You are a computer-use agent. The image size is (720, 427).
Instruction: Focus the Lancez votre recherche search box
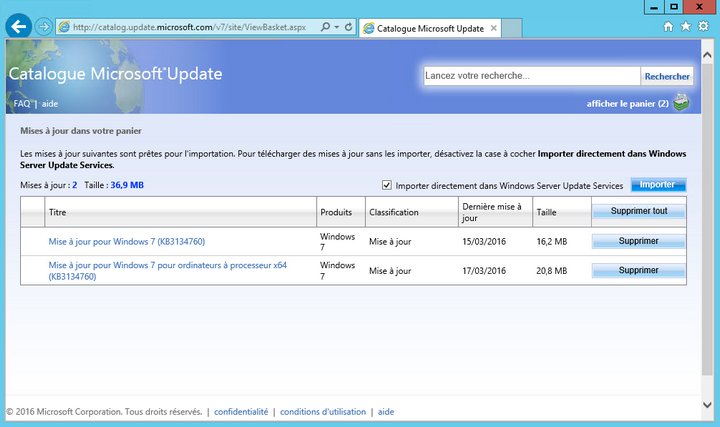point(532,76)
